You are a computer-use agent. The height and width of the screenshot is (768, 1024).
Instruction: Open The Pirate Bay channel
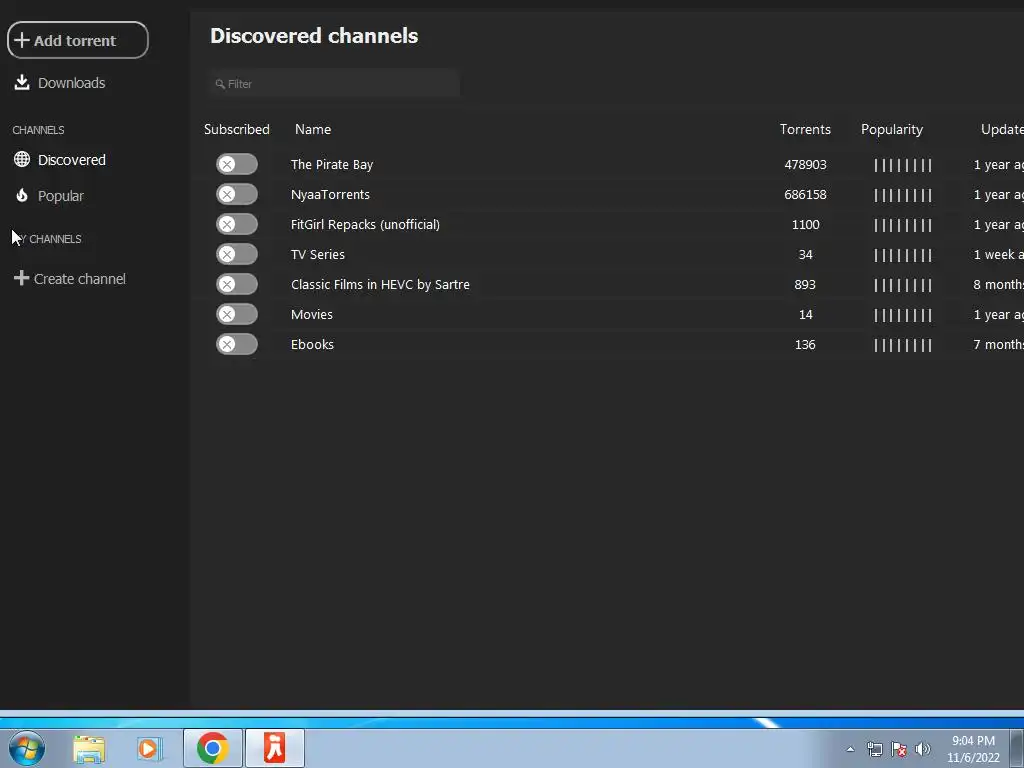click(x=332, y=165)
